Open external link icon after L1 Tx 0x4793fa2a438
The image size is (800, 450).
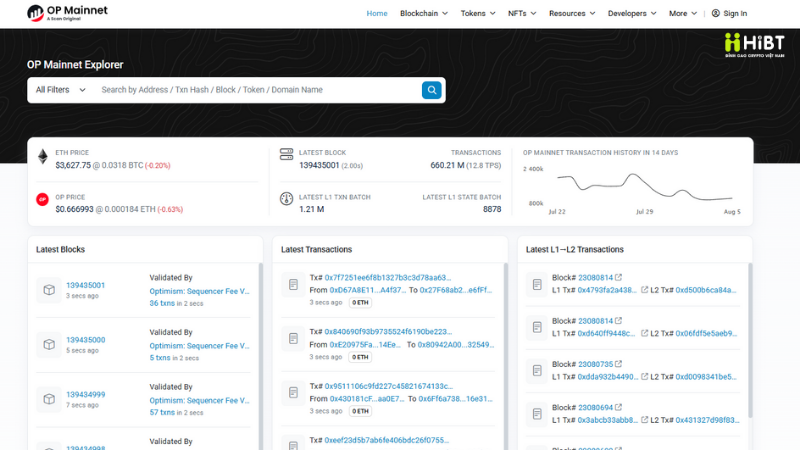click(x=644, y=289)
